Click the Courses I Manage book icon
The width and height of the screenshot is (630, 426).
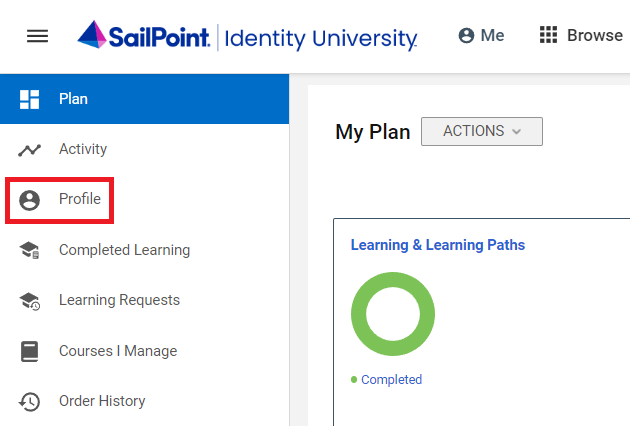pyautogui.click(x=29, y=352)
